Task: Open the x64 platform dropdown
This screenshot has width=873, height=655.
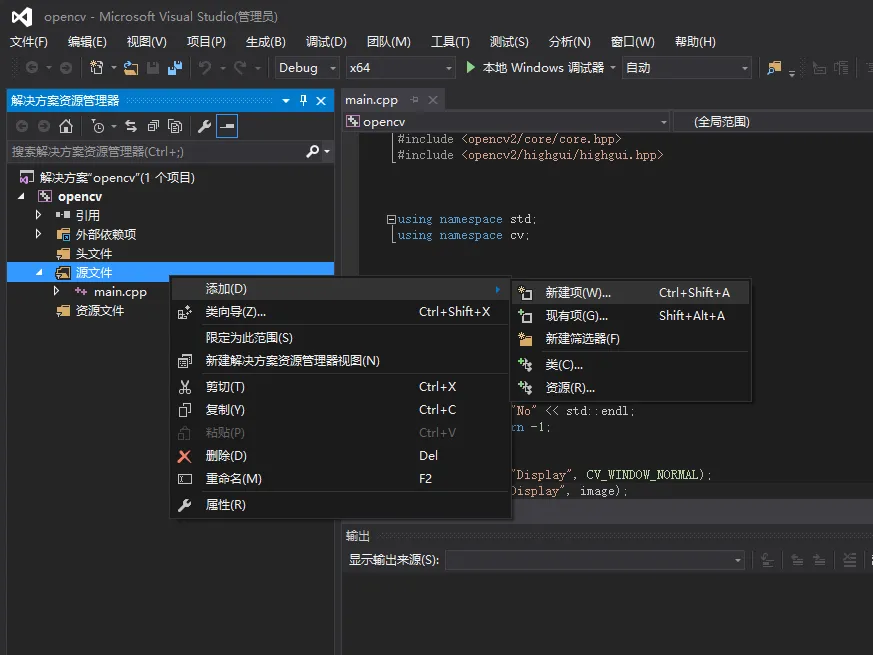Action: point(400,68)
